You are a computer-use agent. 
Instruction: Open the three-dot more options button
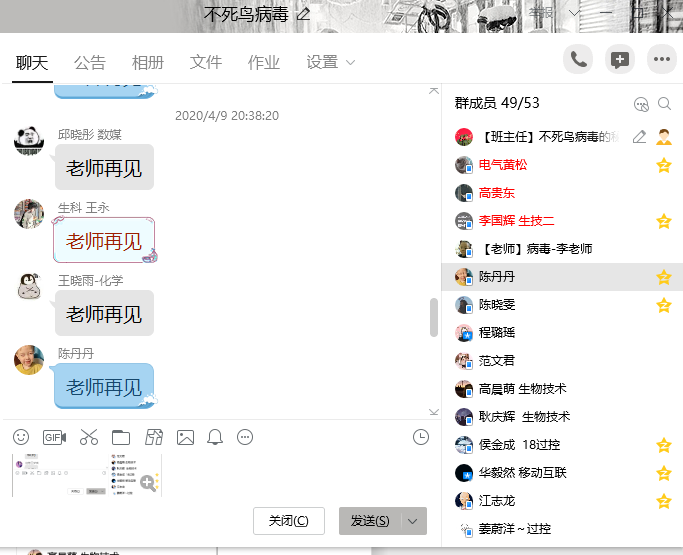pyautogui.click(x=662, y=60)
